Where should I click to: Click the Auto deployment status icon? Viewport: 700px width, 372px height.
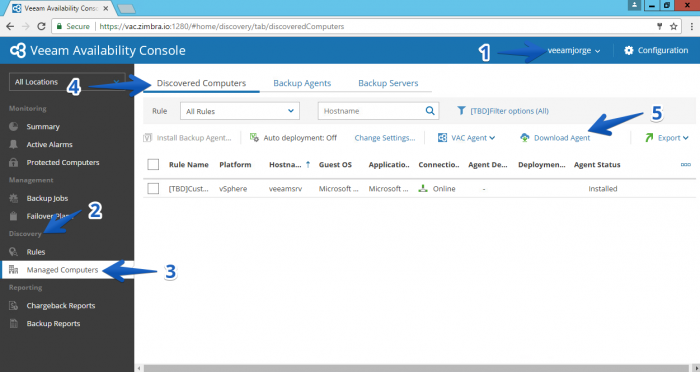(254, 138)
